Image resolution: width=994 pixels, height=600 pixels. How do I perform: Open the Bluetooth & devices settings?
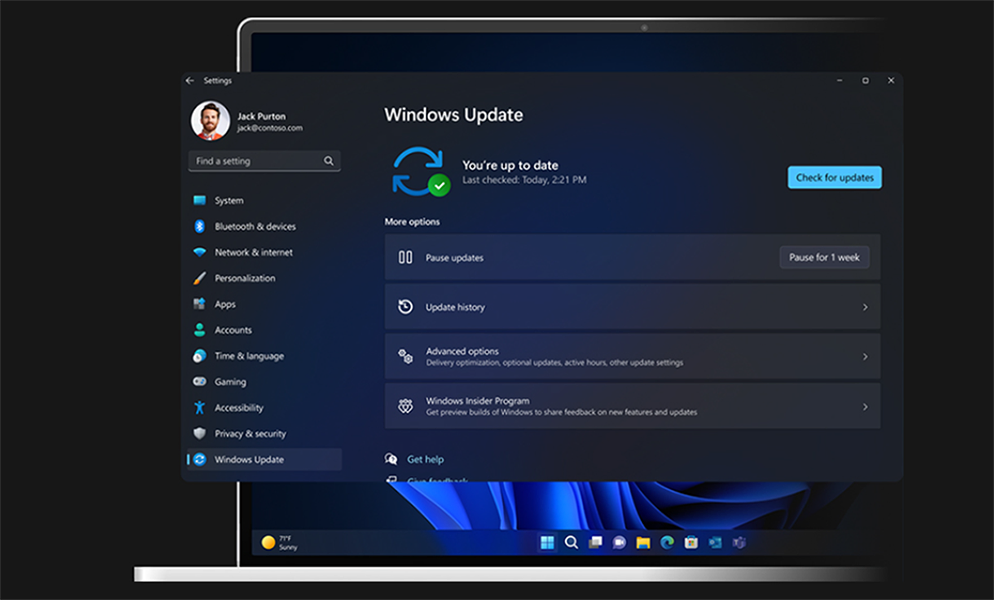[254, 227]
